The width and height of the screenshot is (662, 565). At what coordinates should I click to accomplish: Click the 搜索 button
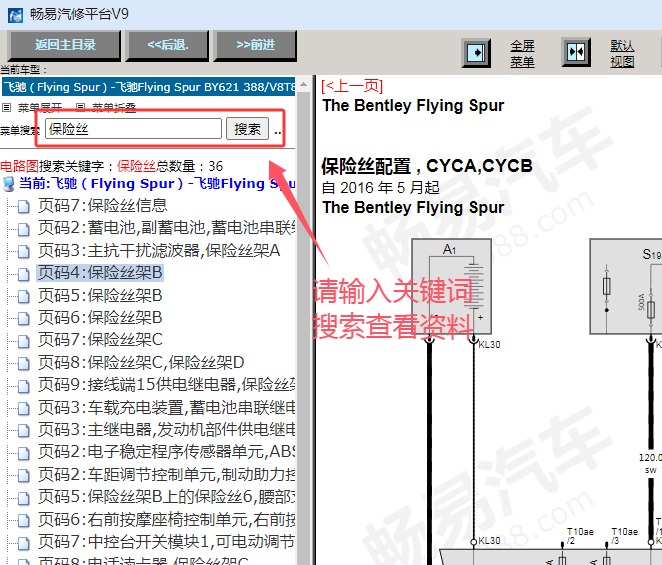tap(247, 129)
